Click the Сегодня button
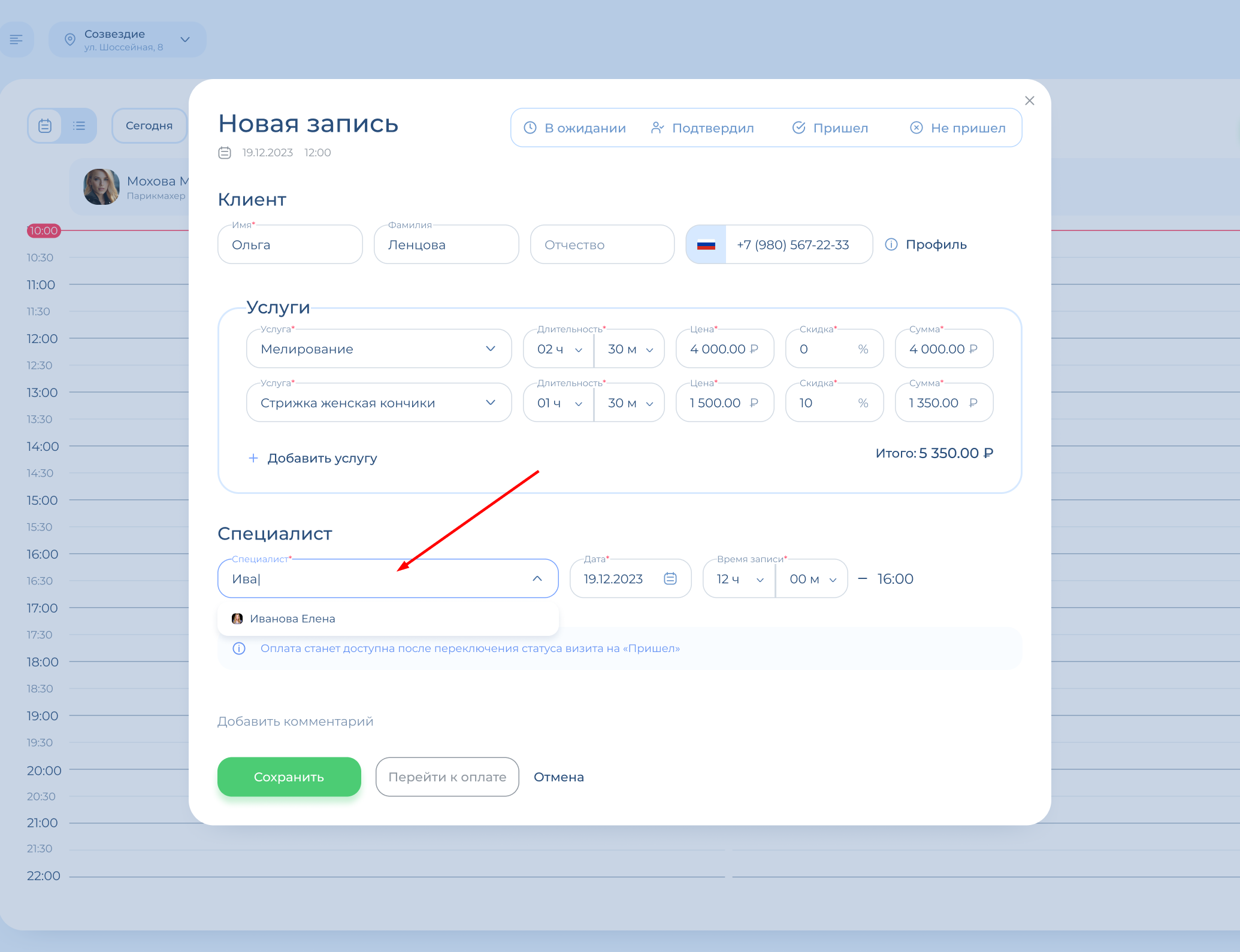 click(149, 126)
